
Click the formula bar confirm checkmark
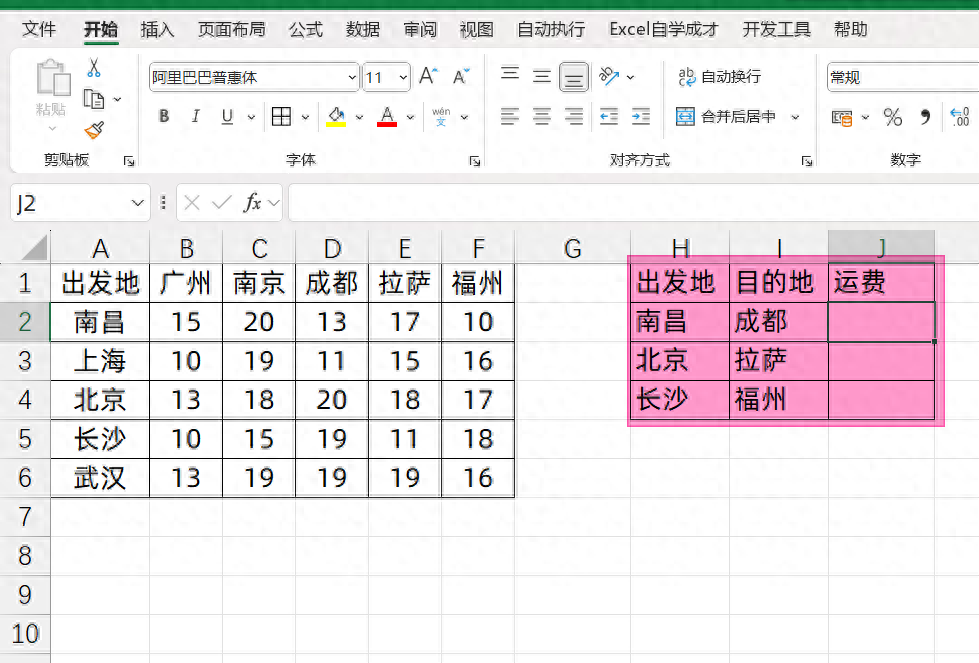coord(222,202)
